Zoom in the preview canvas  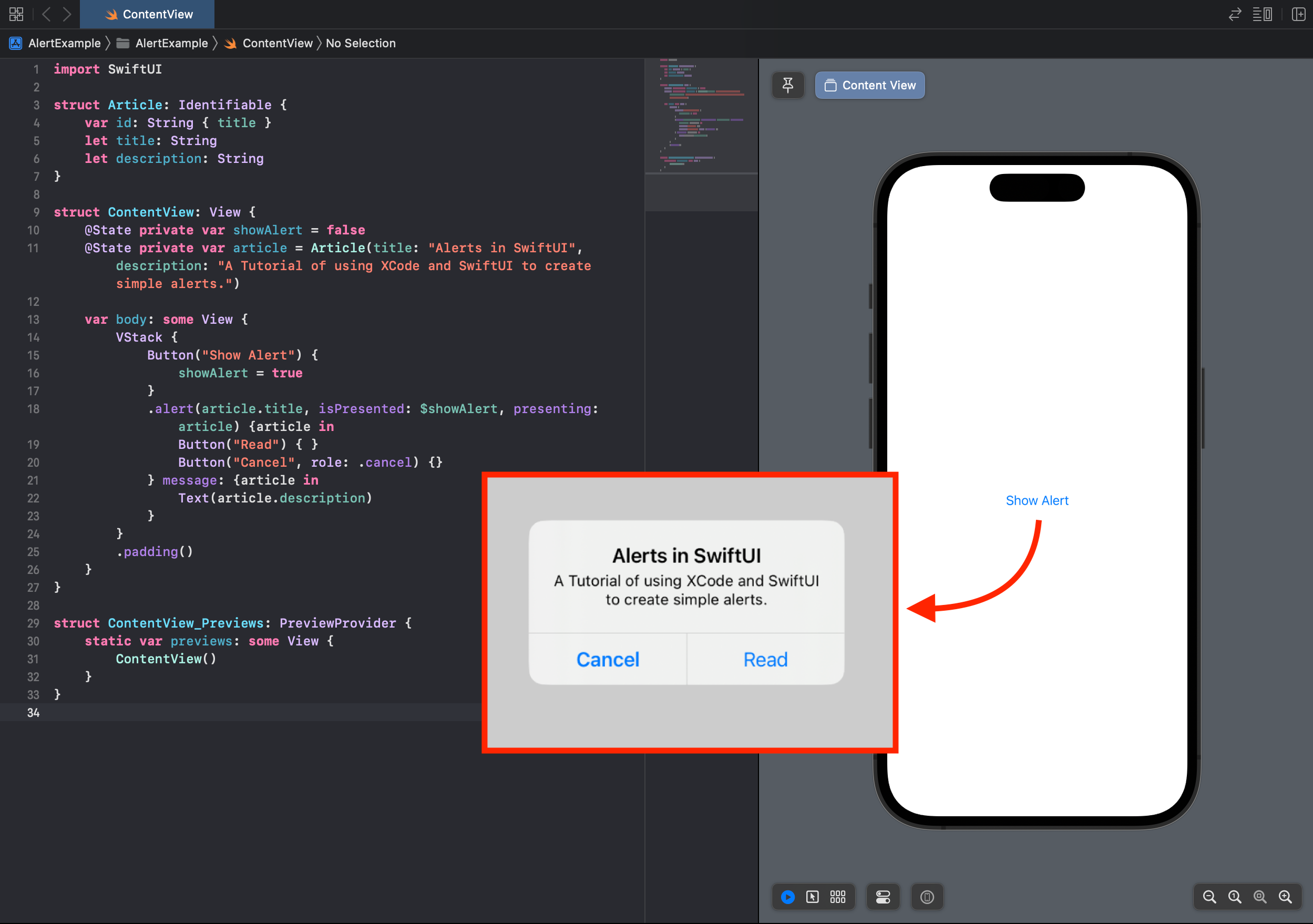(x=1285, y=897)
